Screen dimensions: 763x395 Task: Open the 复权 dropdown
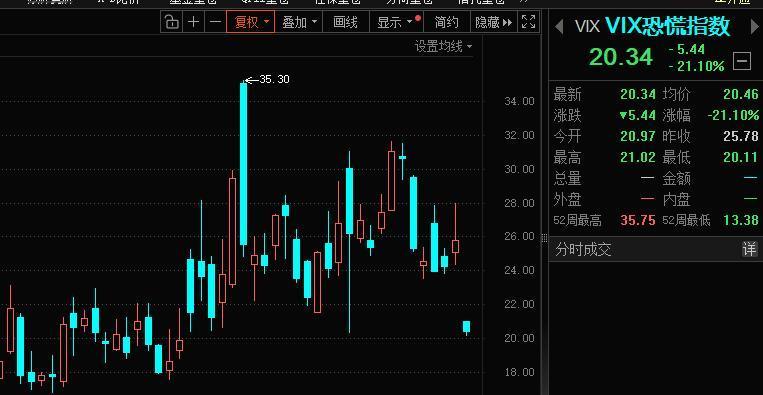click(x=251, y=22)
